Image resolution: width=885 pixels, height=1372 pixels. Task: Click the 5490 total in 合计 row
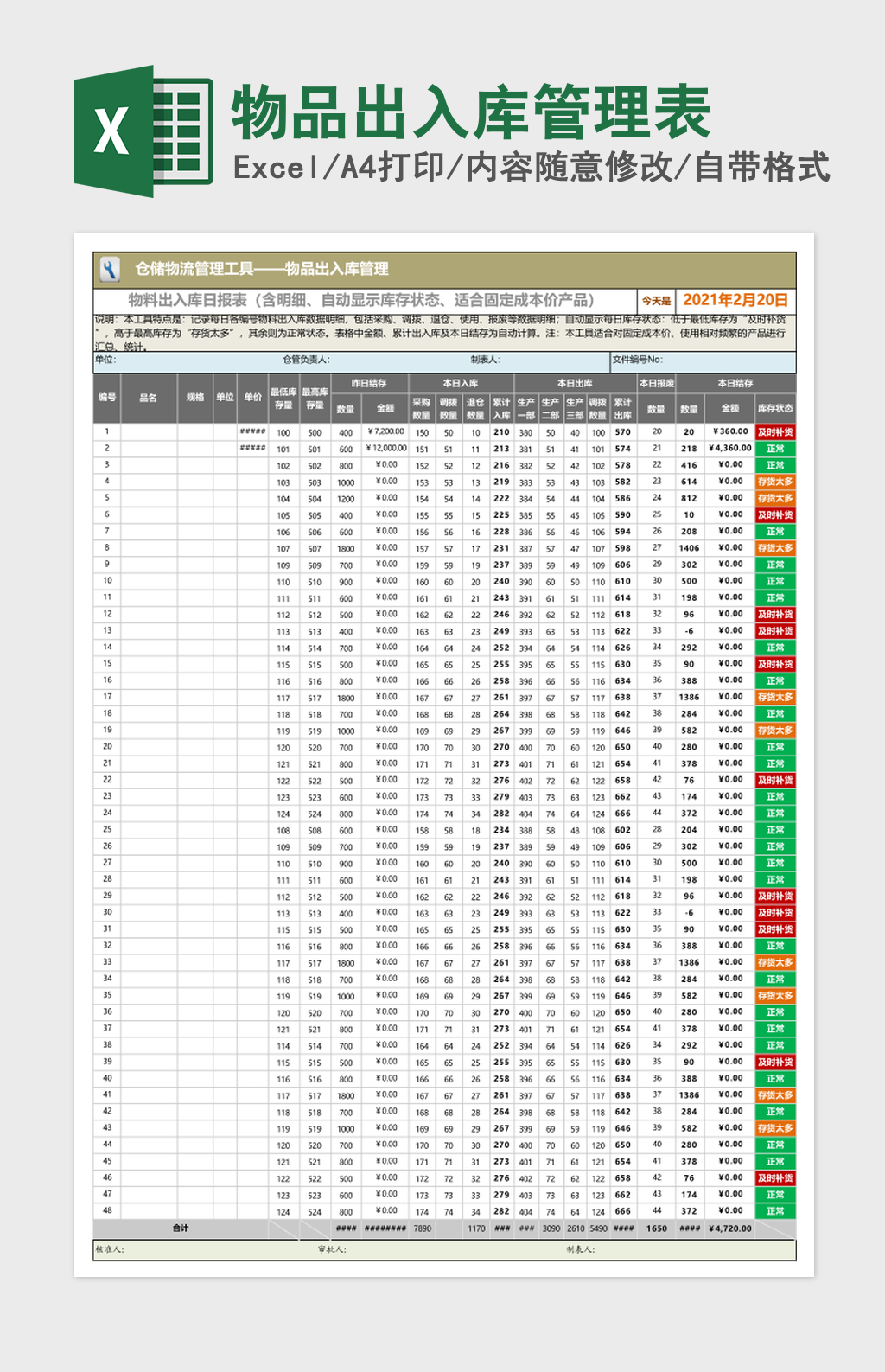598,1228
